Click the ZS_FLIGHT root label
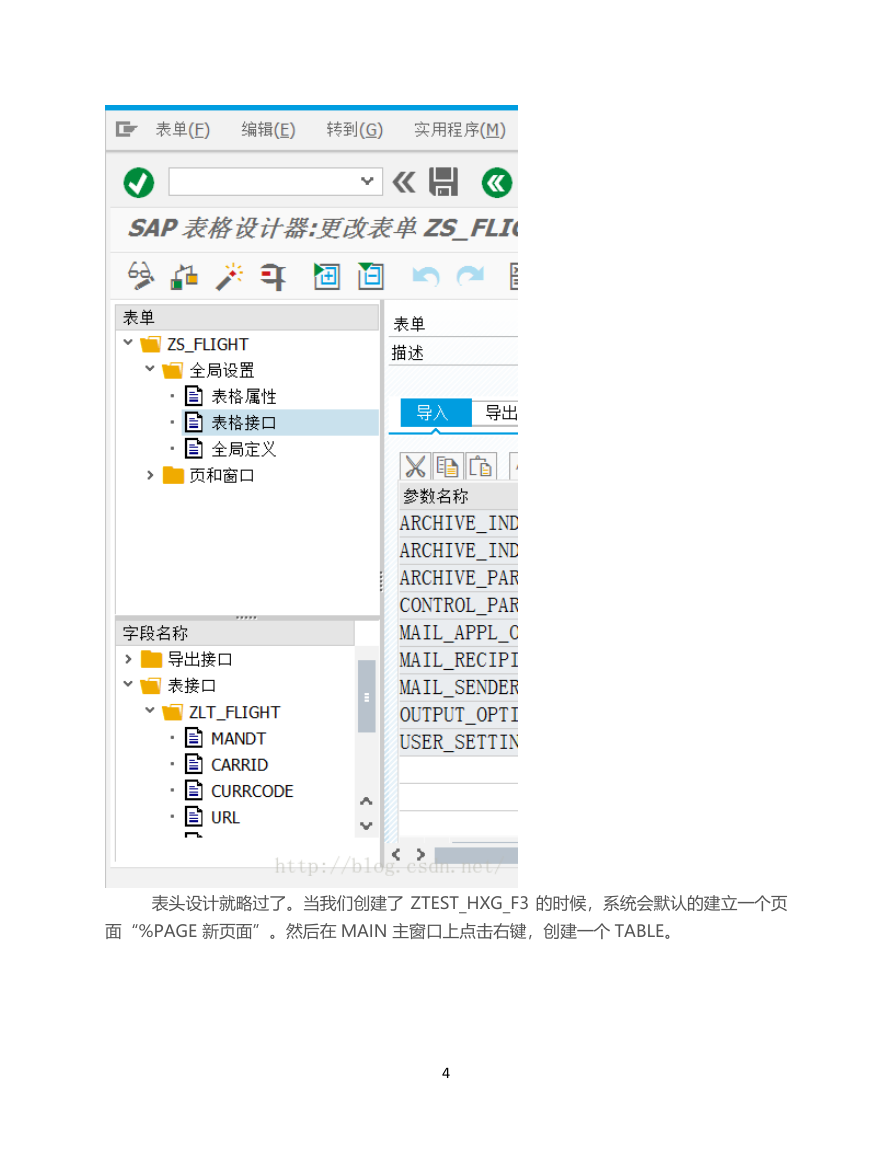893x1155 pixels. [x=208, y=344]
